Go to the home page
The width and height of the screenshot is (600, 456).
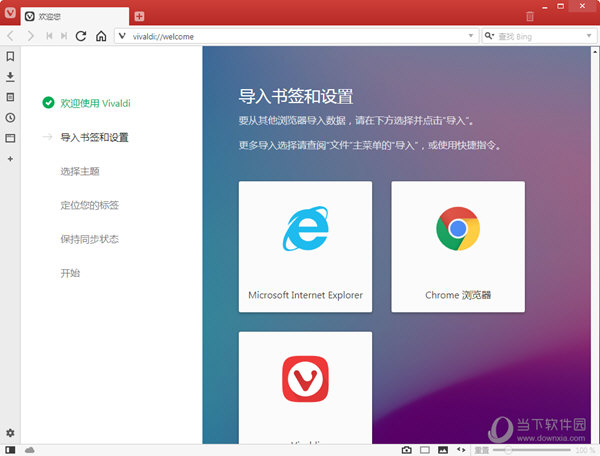[101, 36]
